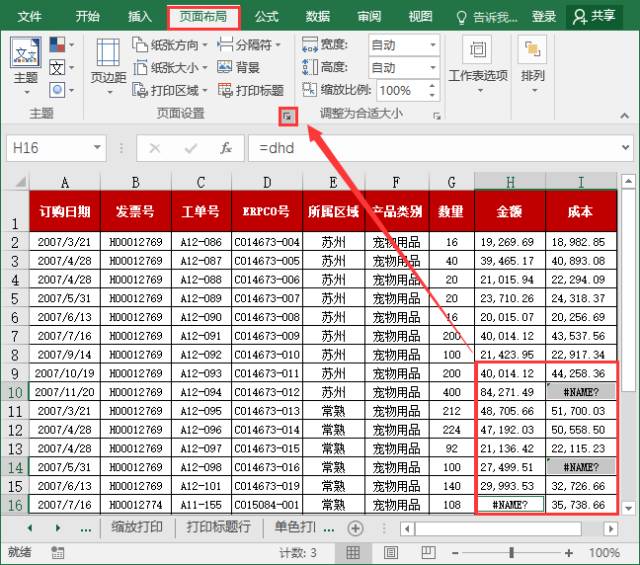The width and height of the screenshot is (640, 565).
Task: Open the Page Setup dialog launcher
Action: (287, 117)
